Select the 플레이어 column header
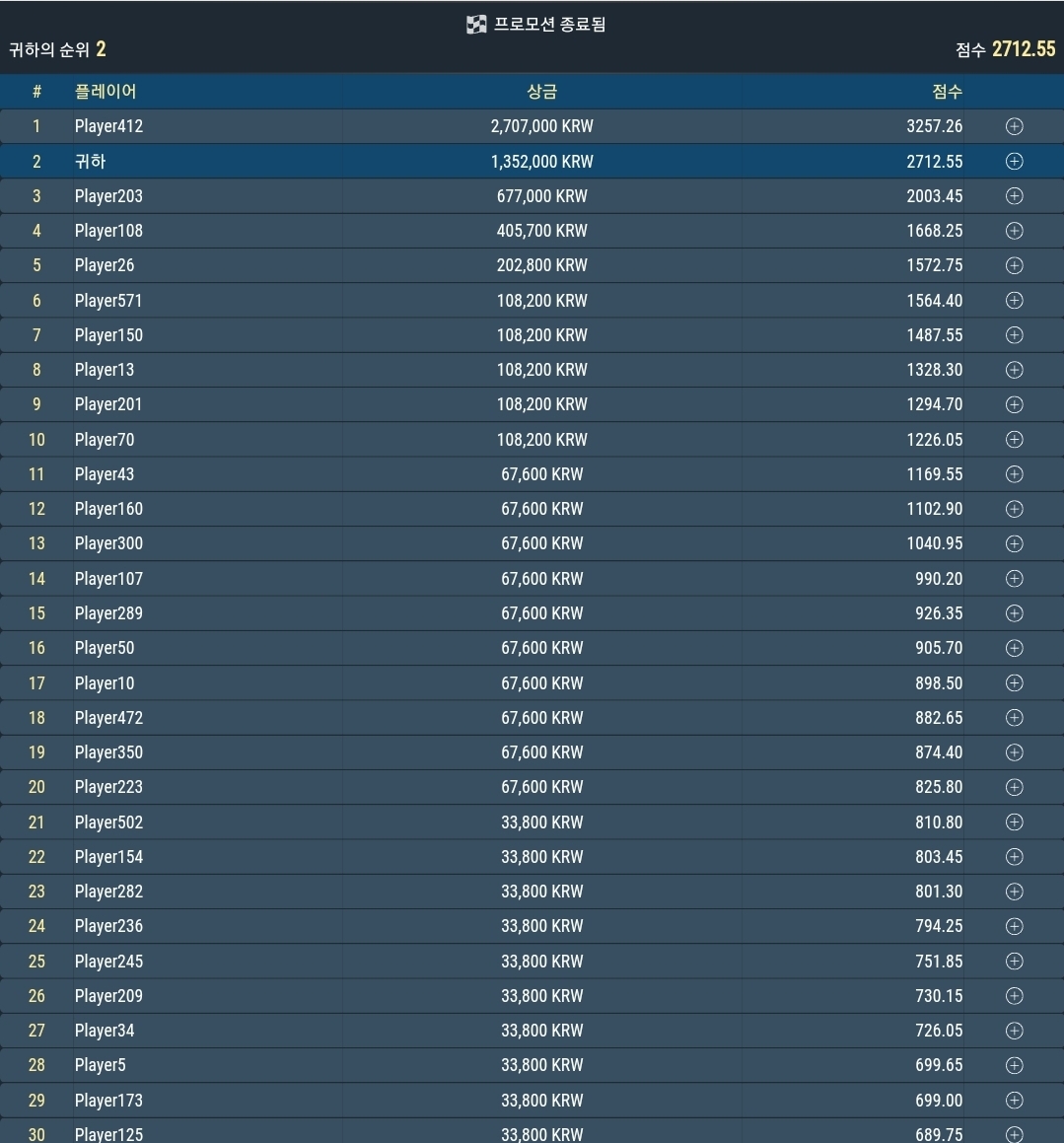This screenshot has width=1064, height=1143. (105, 91)
